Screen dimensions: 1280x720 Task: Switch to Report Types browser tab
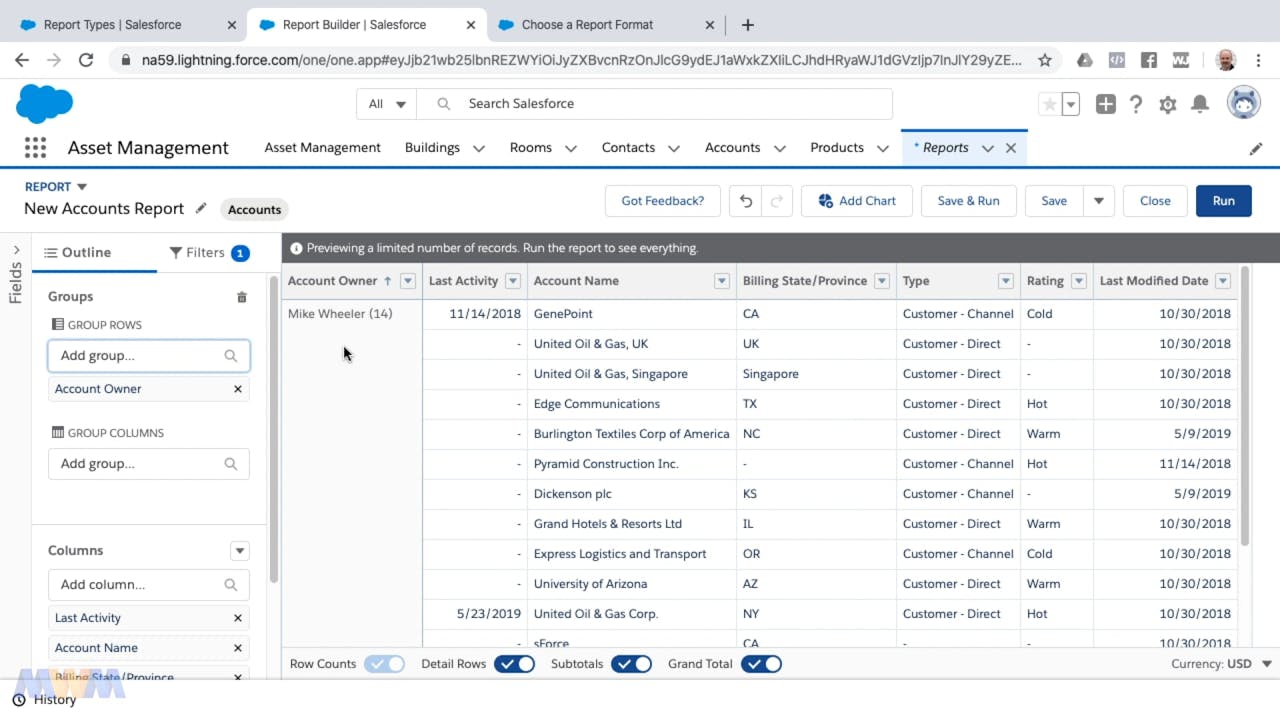(x=125, y=25)
